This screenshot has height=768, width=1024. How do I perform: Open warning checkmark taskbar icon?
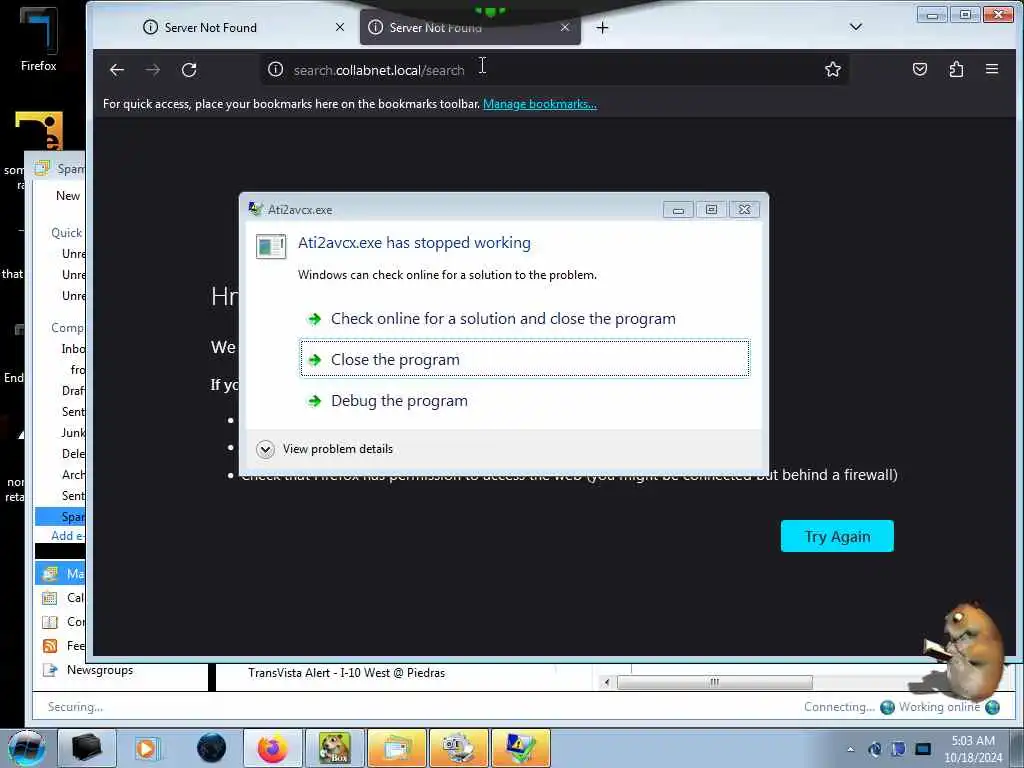520,748
